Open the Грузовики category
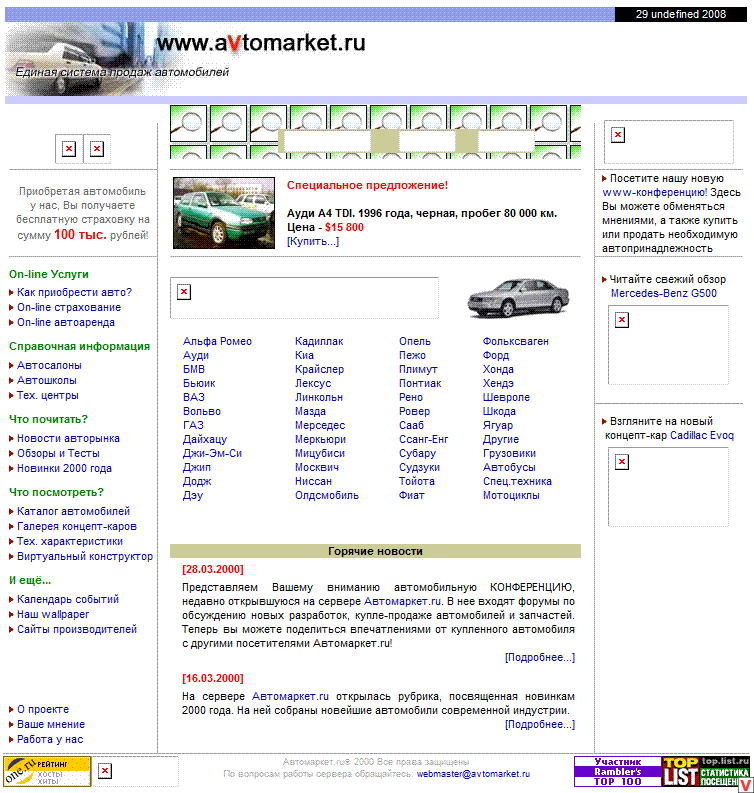Viewport: 754px width, 793px height. click(x=509, y=454)
